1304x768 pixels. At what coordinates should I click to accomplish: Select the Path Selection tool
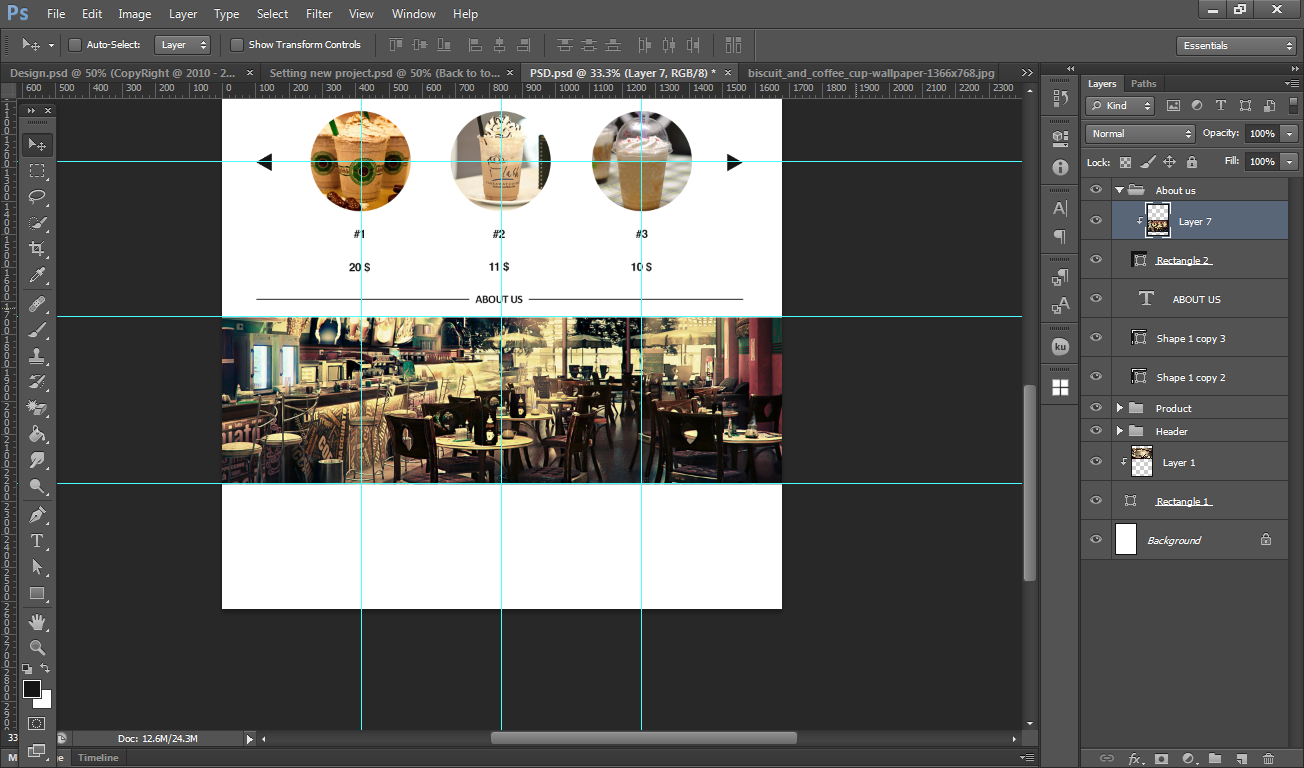pyautogui.click(x=37, y=567)
